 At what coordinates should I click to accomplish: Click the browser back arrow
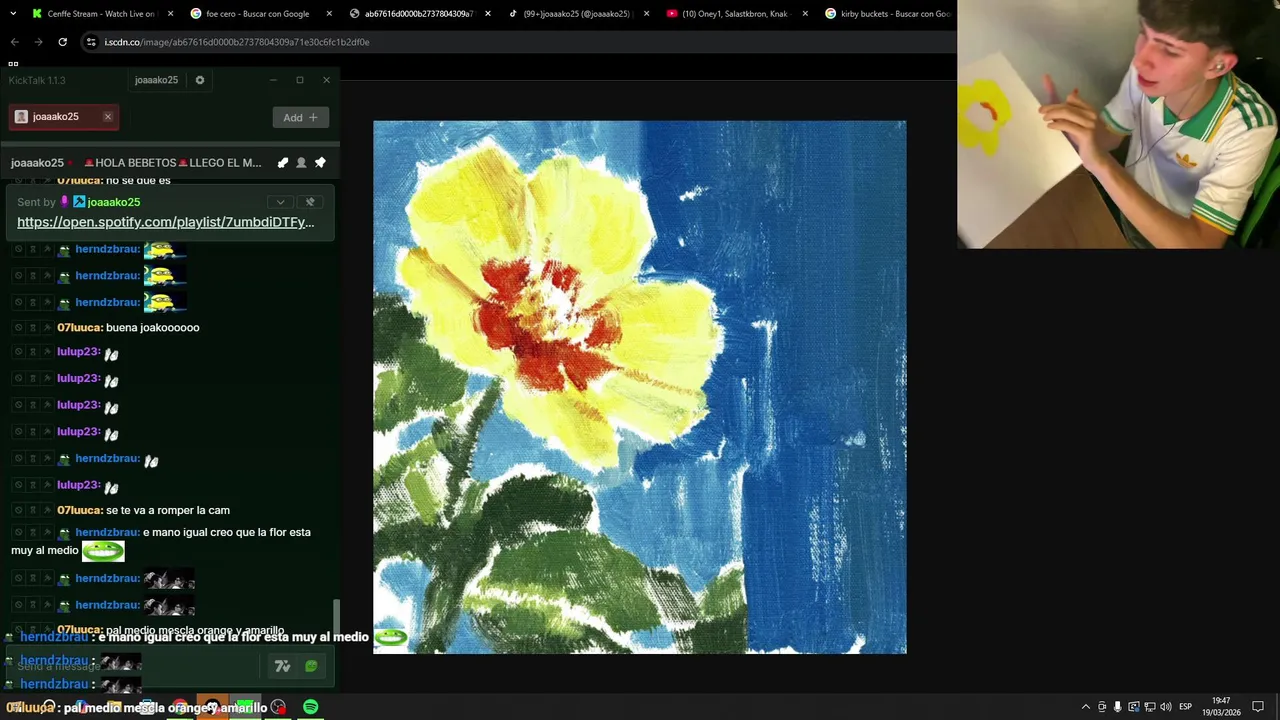click(14, 42)
